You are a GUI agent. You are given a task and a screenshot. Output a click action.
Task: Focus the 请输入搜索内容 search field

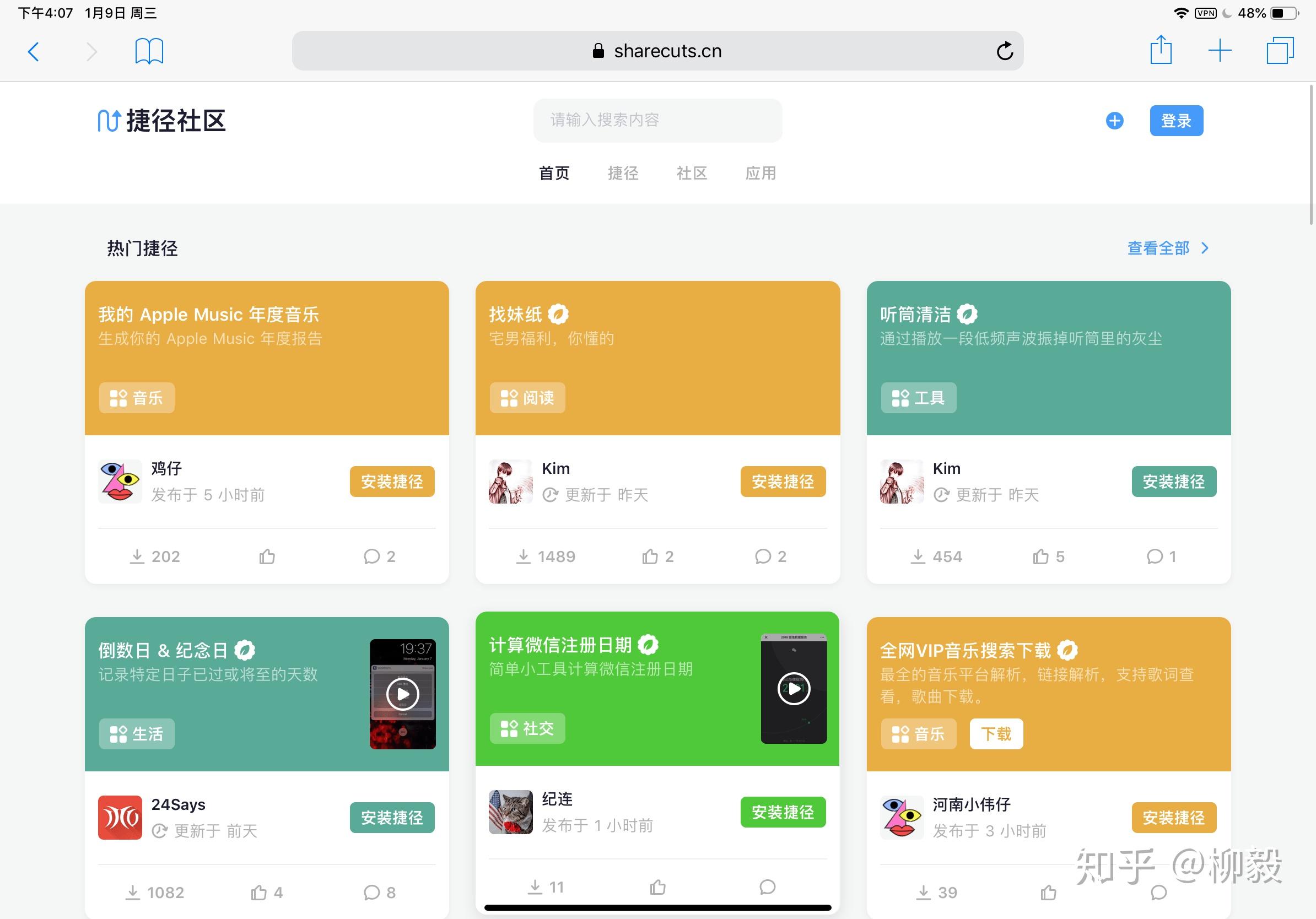657,120
